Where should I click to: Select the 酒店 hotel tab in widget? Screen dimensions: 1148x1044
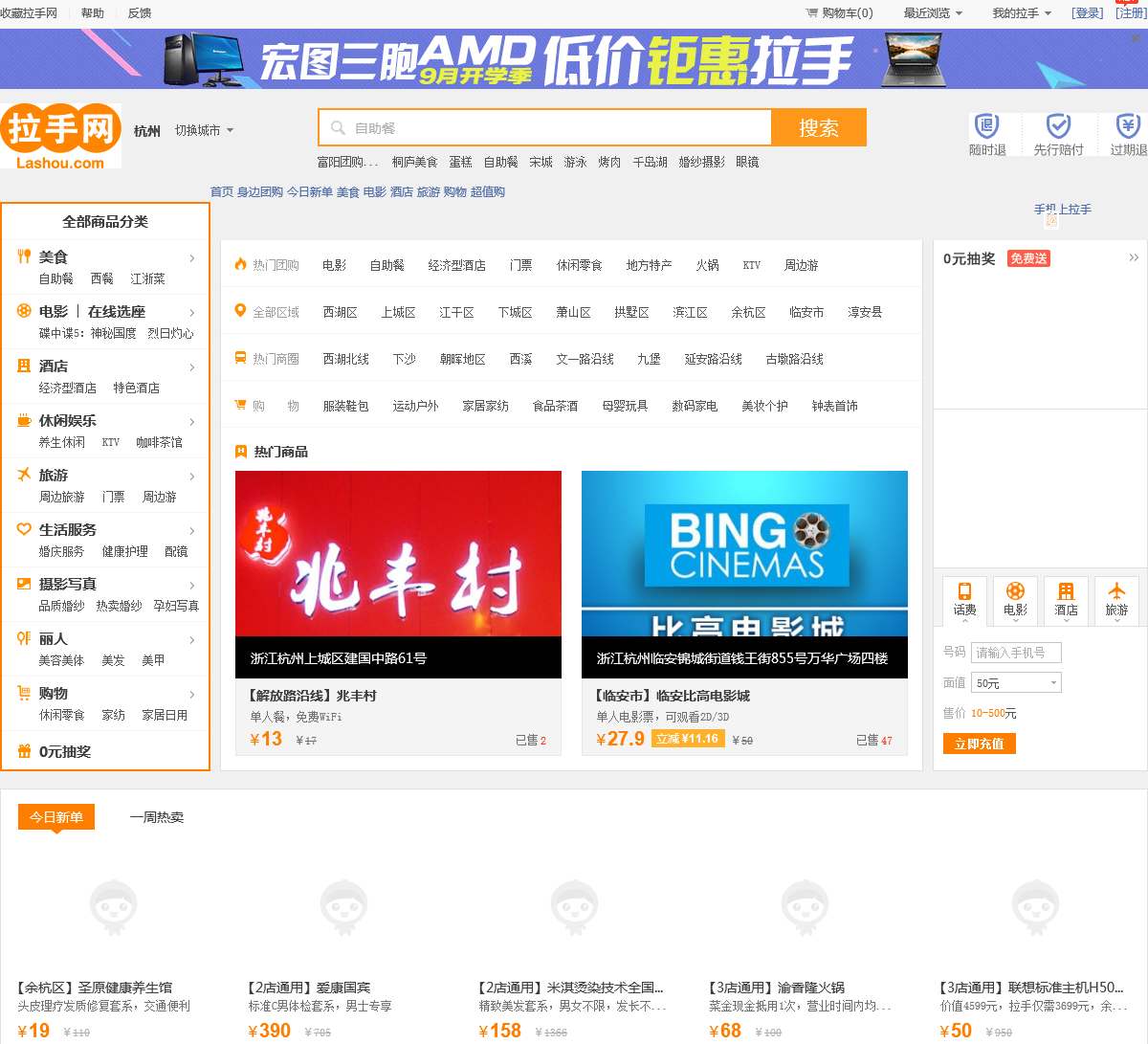point(1066,600)
